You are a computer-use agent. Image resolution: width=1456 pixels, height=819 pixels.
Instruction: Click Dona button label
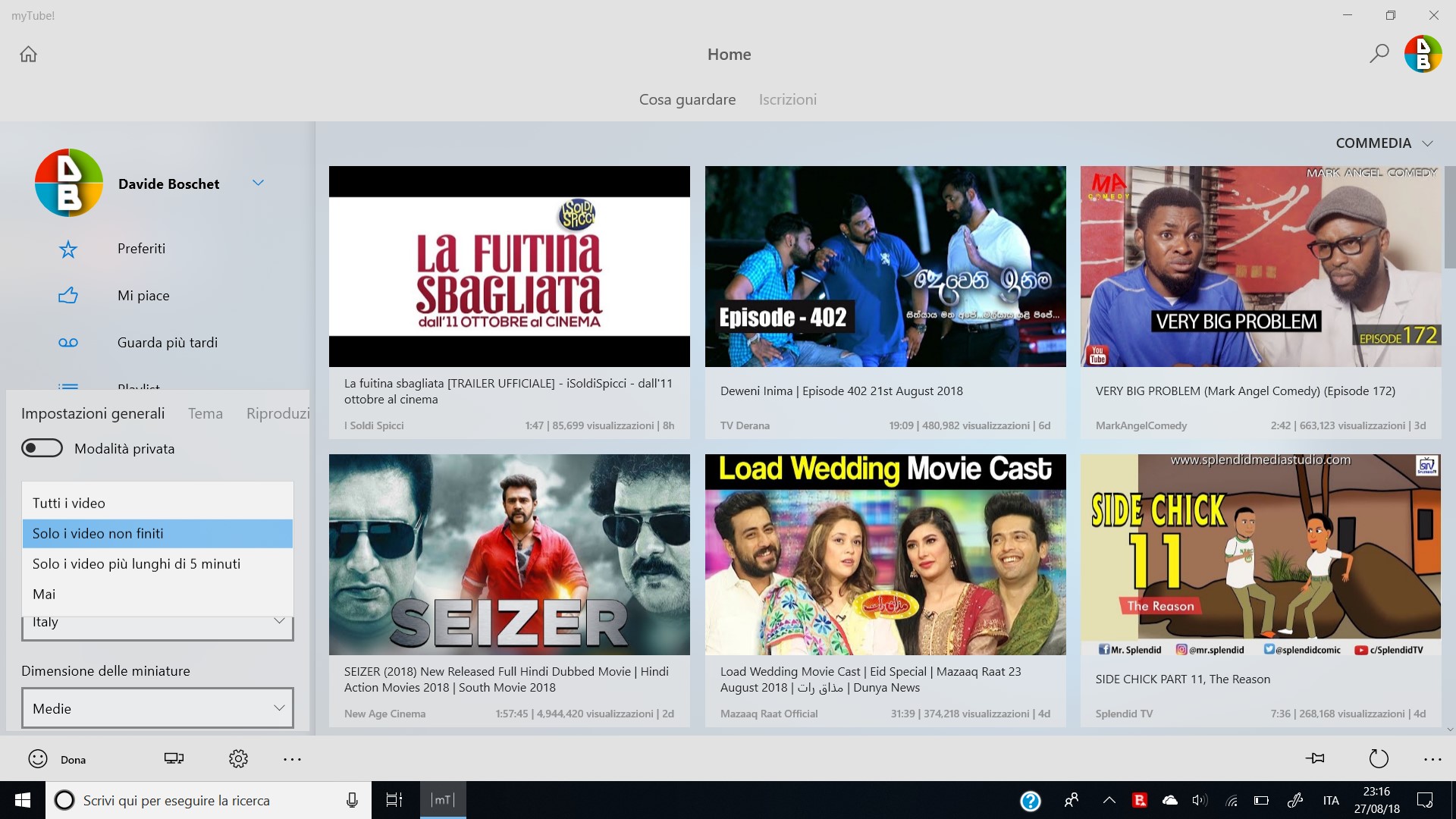[x=73, y=760]
